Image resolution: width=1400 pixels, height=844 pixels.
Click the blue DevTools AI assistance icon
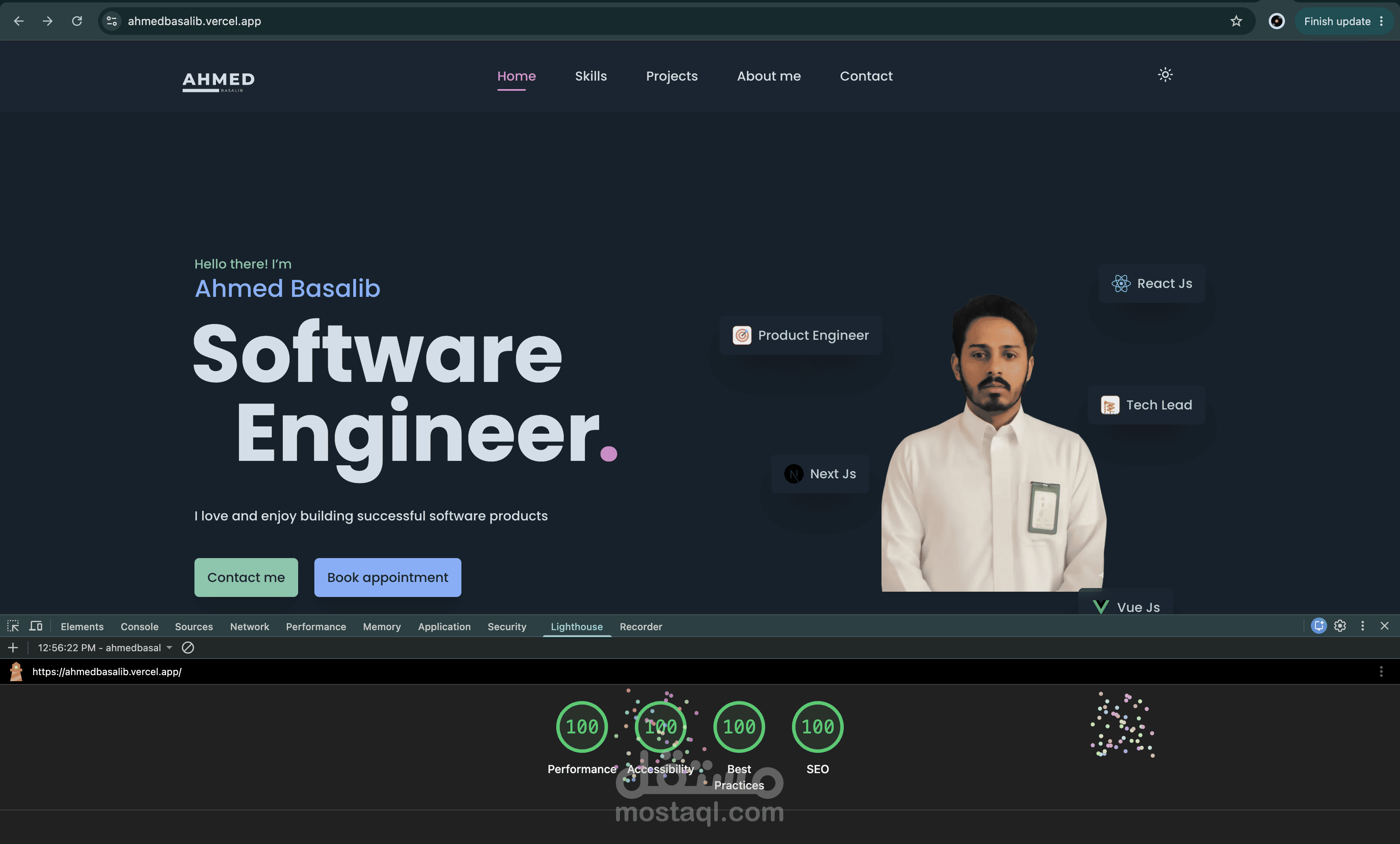1318,625
